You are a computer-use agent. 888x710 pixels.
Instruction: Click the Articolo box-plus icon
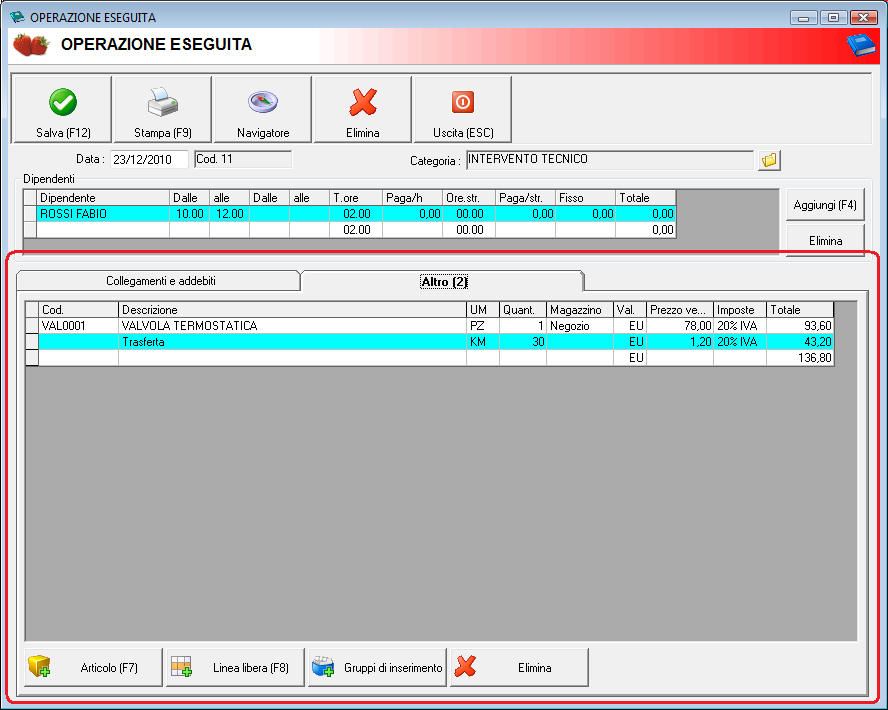(40, 667)
